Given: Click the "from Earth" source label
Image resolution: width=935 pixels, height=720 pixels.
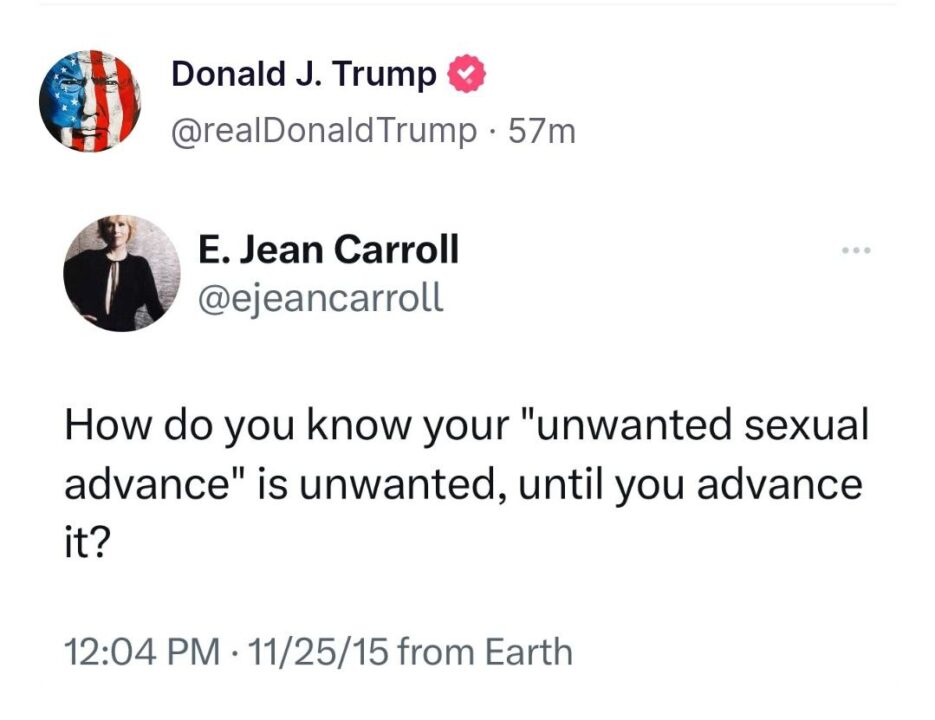Looking at the screenshot, I should (x=485, y=653).
